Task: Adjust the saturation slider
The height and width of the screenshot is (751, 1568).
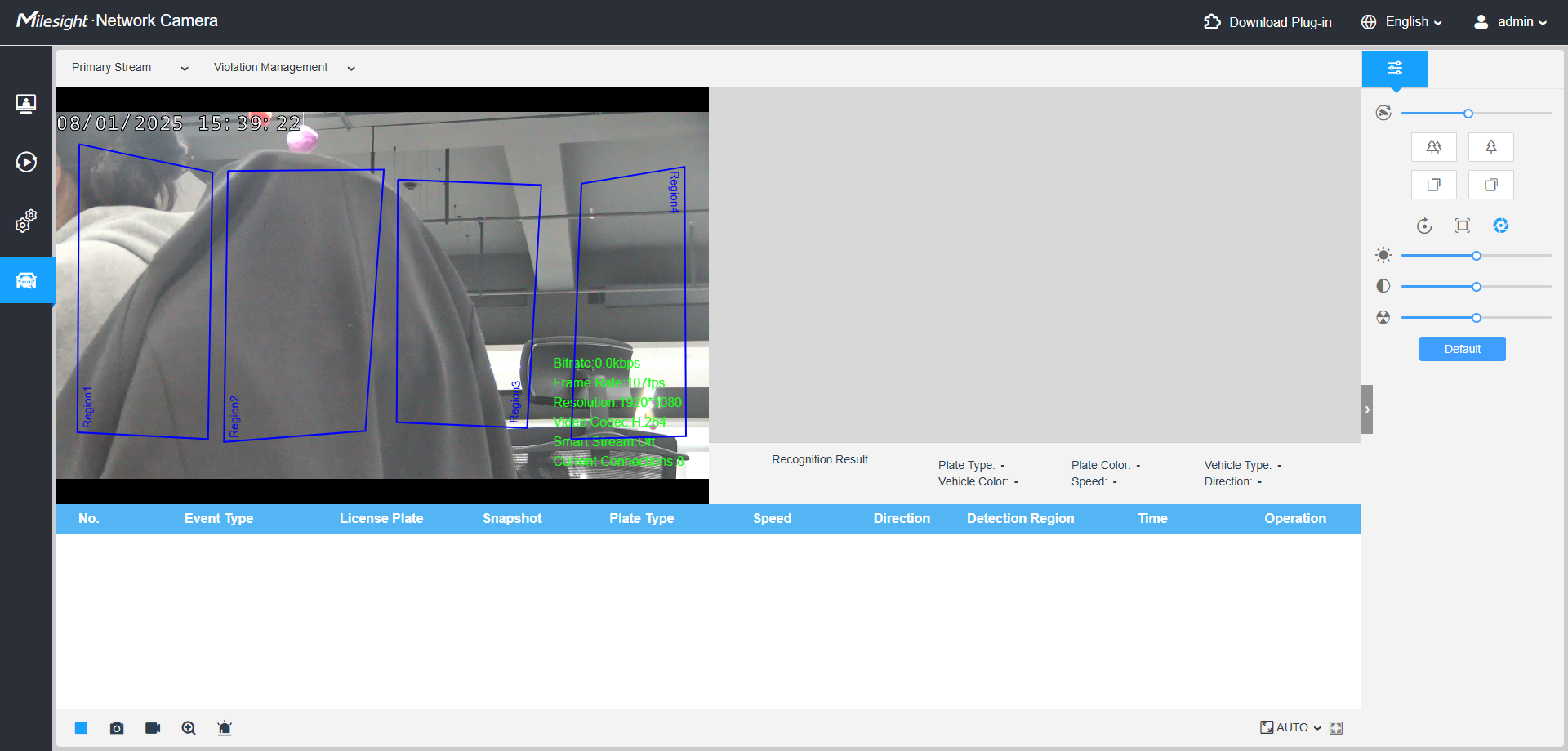Action: [1477, 318]
